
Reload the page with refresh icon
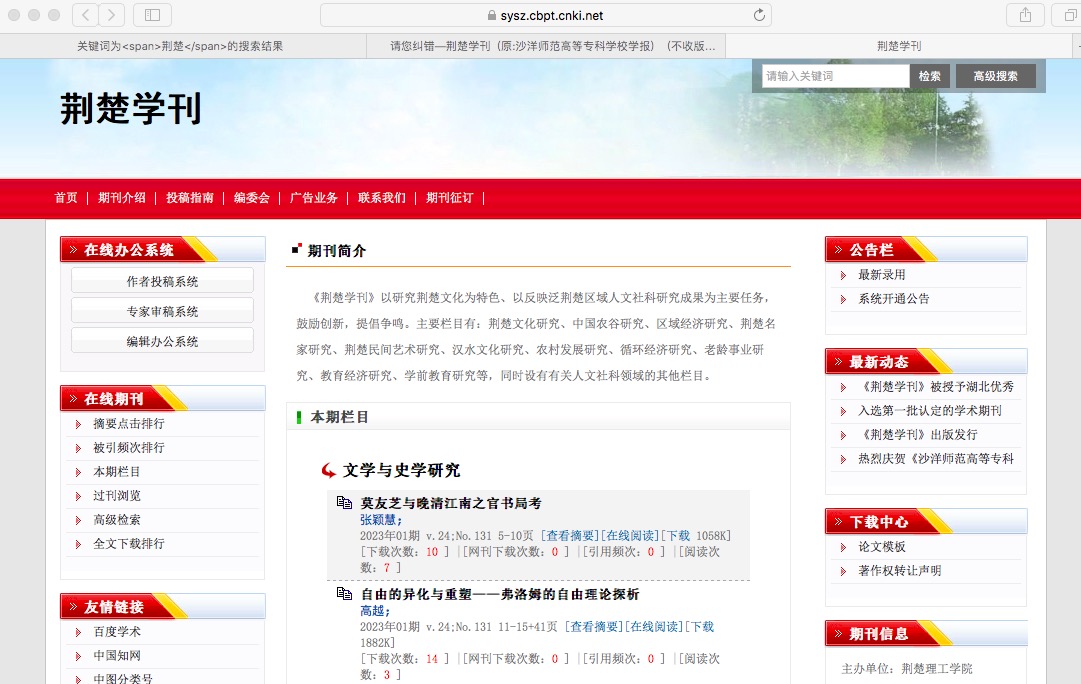[x=759, y=15]
